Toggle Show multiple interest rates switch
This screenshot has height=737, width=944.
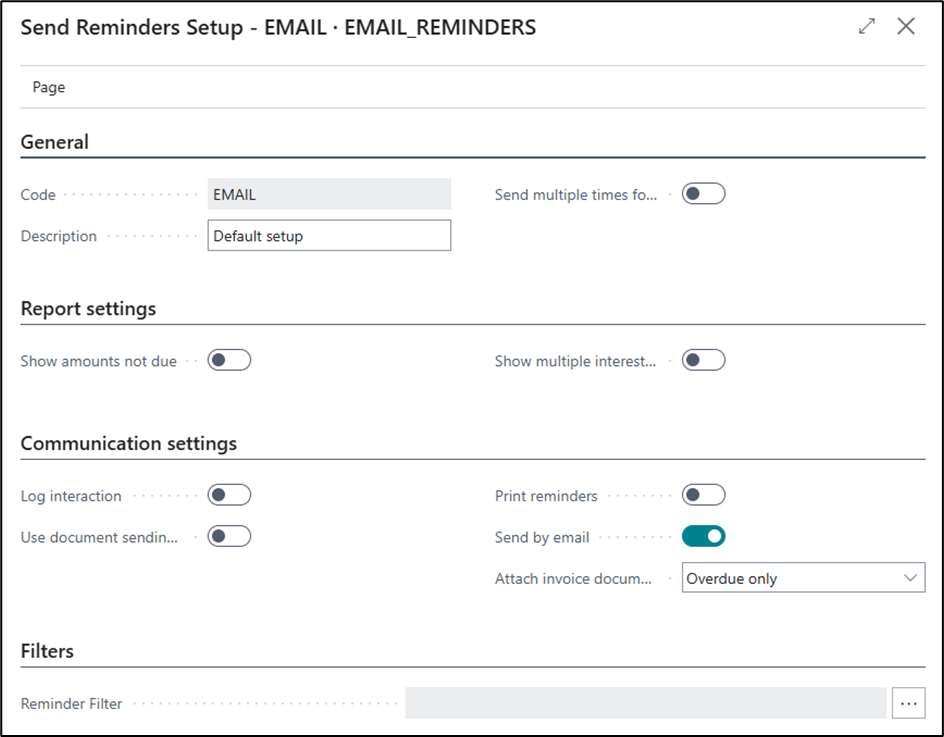click(x=703, y=360)
